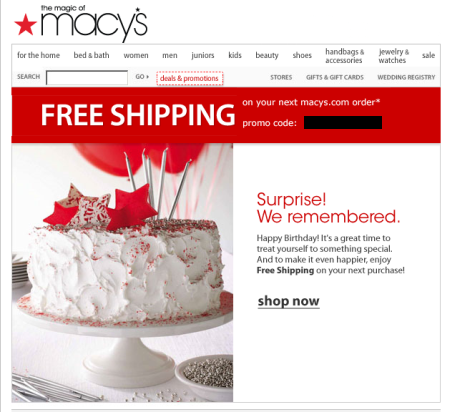Click the Macy's red star logo
450x412 pixels.
(x=25, y=24)
